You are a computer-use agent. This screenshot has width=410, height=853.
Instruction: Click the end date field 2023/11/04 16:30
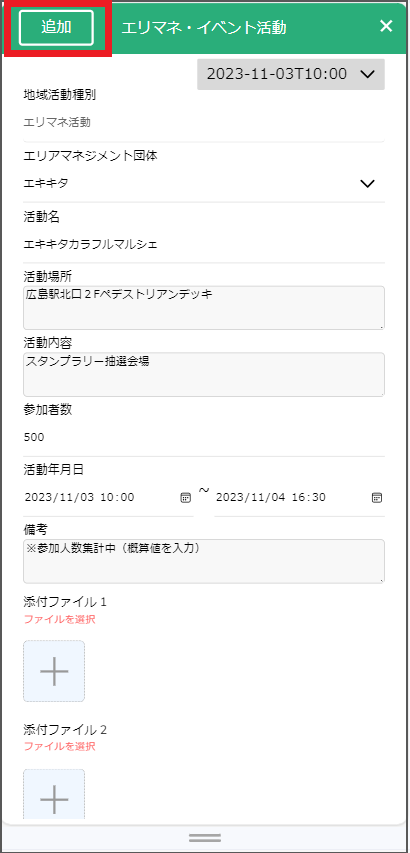(x=299, y=497)
